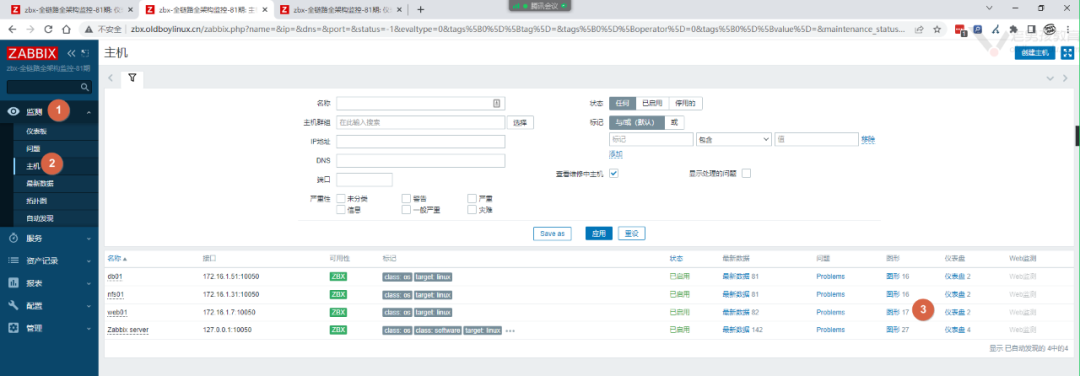Image resolution: width=1080 pixels, height=376 pixels.
Task: Click the 应用 filter button
Action: [599, 233]
